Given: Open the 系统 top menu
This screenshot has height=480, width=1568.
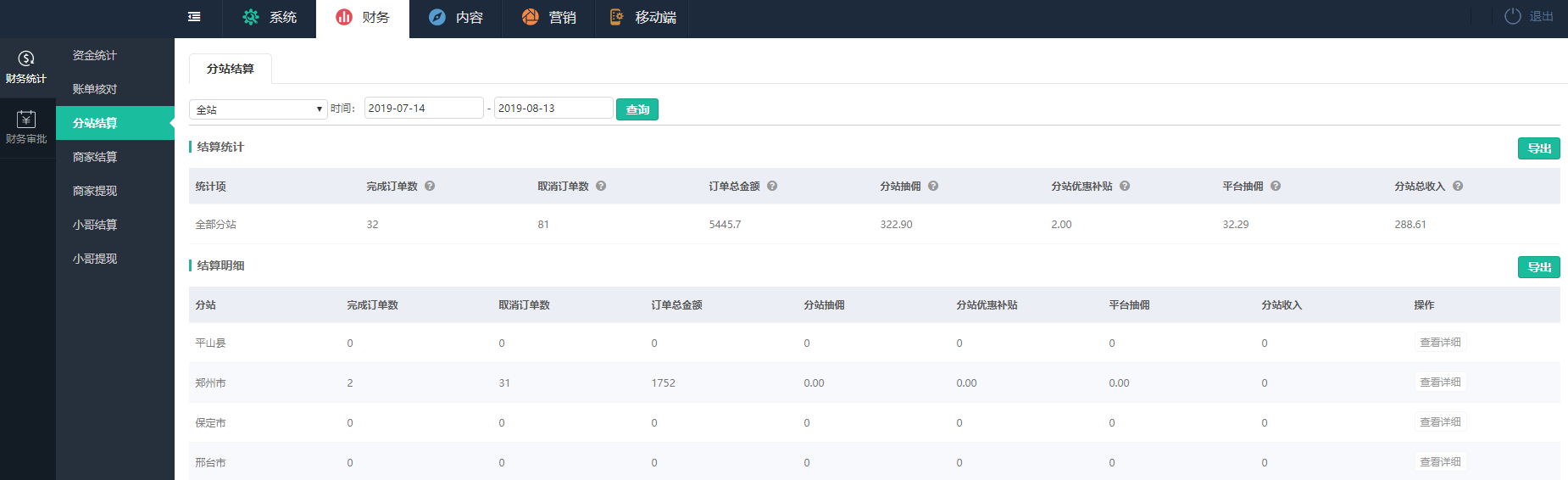Looking at the screenshot, I should (270, 18).
